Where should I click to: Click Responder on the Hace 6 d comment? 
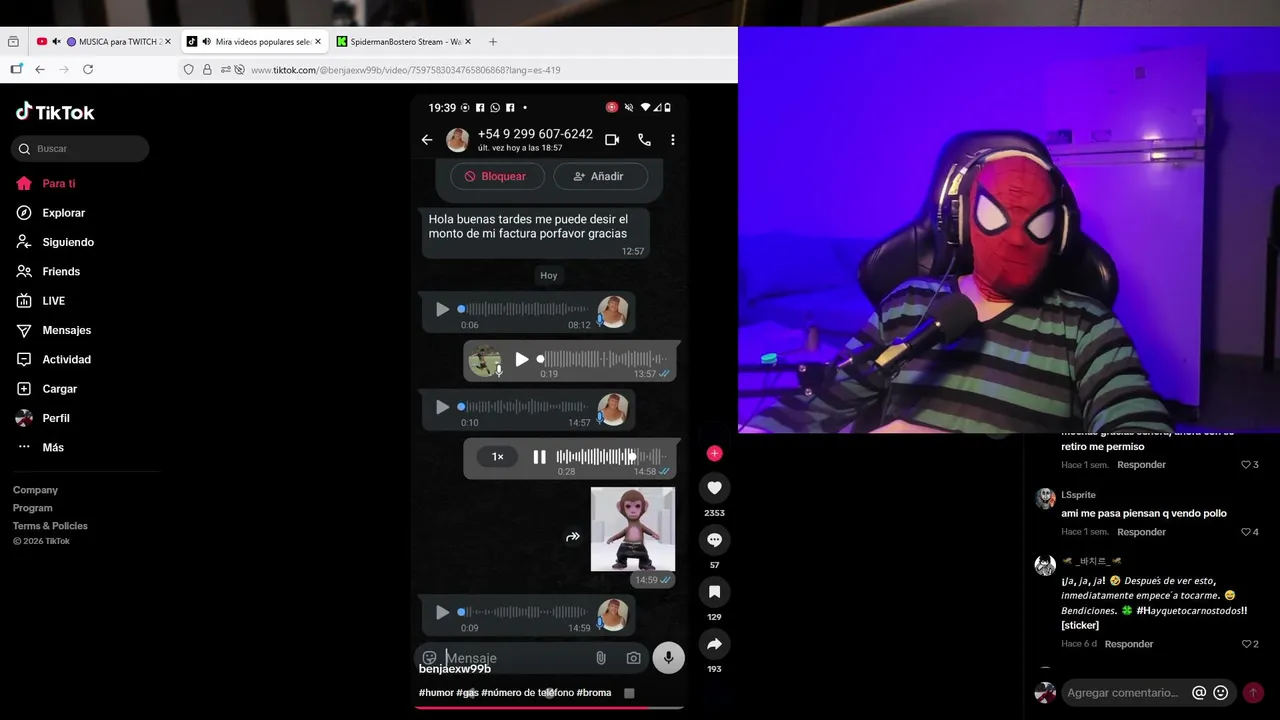pos(1129,644)
